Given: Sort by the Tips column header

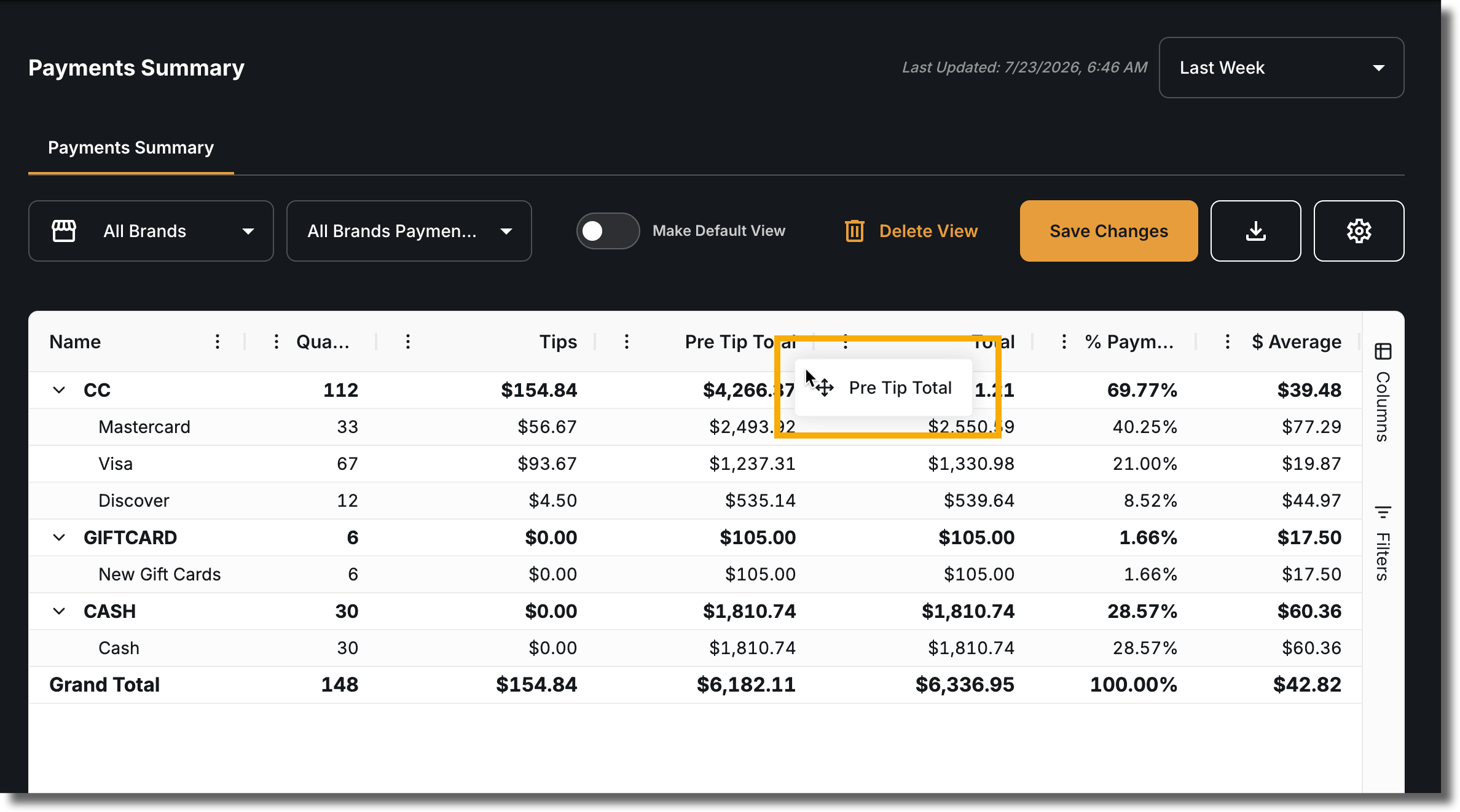Looking at the screenshot, I should (558, 342).
